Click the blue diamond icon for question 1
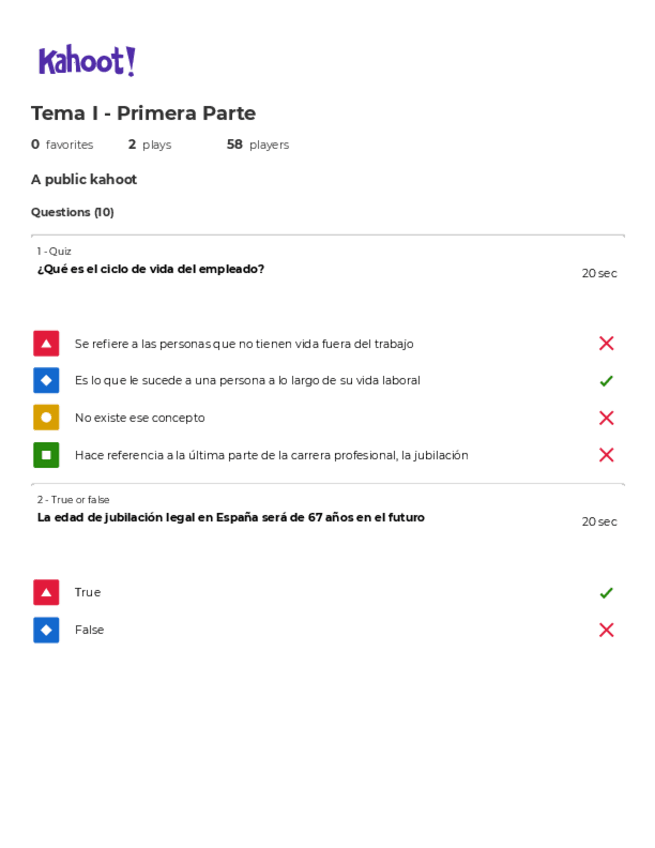The image size is (655, 848). (46, 380)
